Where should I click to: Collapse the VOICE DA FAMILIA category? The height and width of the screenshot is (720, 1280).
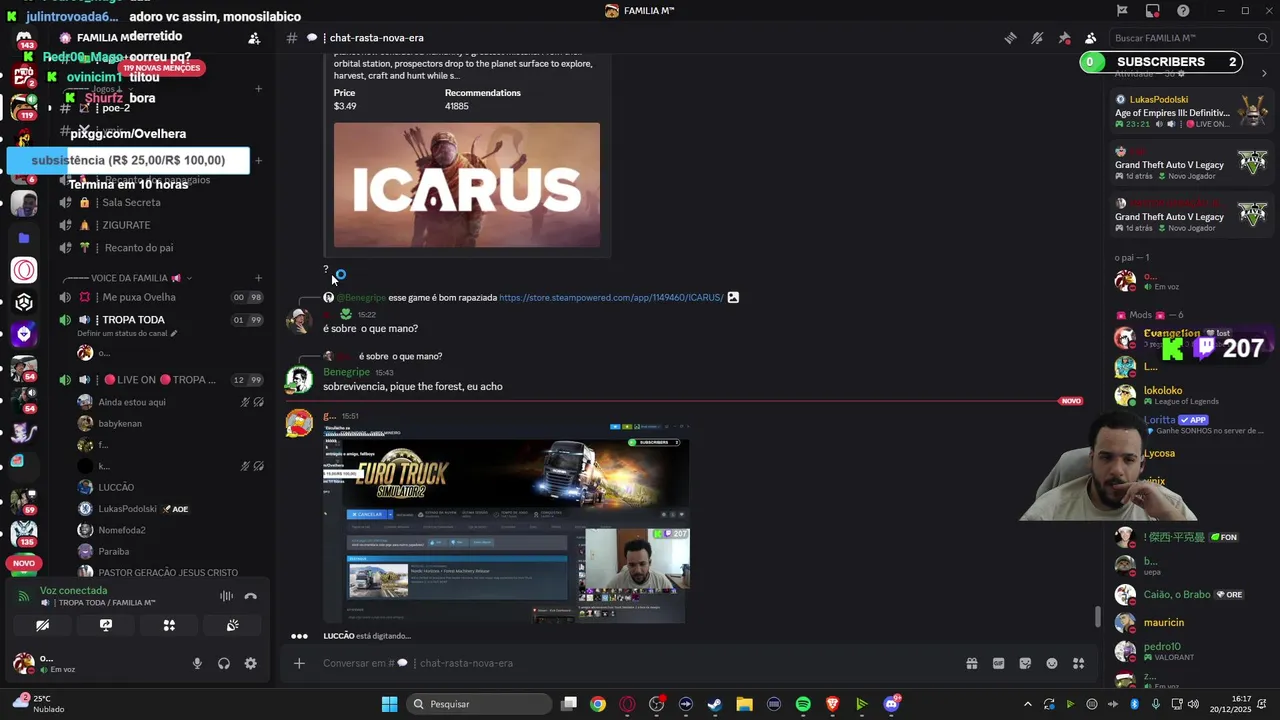pos(129,278)
